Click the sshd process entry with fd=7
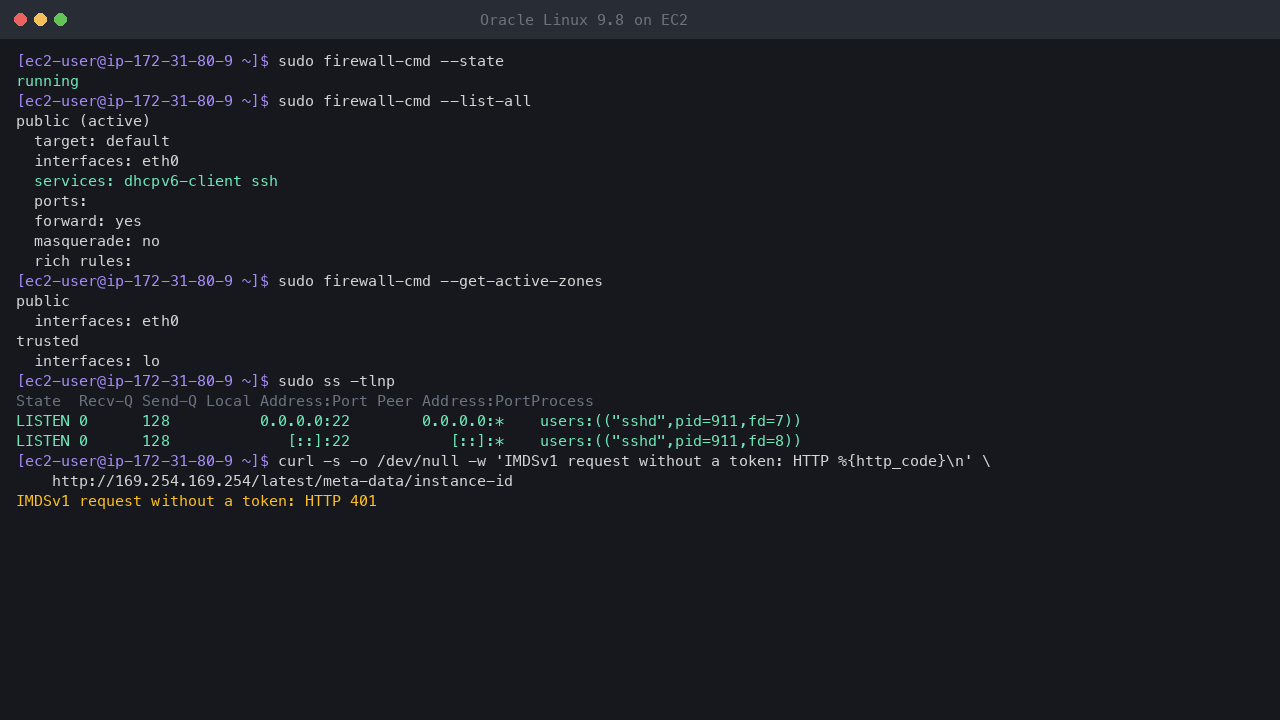This screenshot has height=720, width=1280. click(x=671, y=421)
